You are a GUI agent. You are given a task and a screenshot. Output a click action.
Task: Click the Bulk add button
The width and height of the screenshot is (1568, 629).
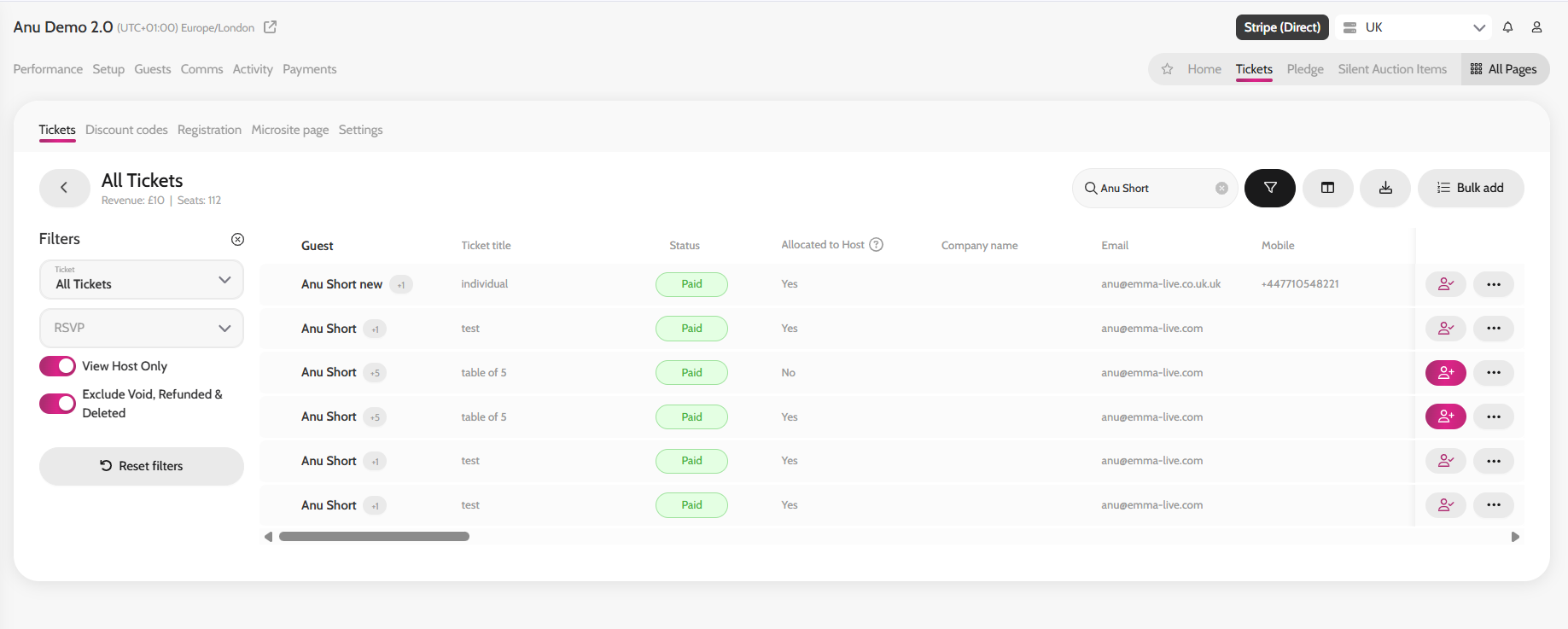1470,188
